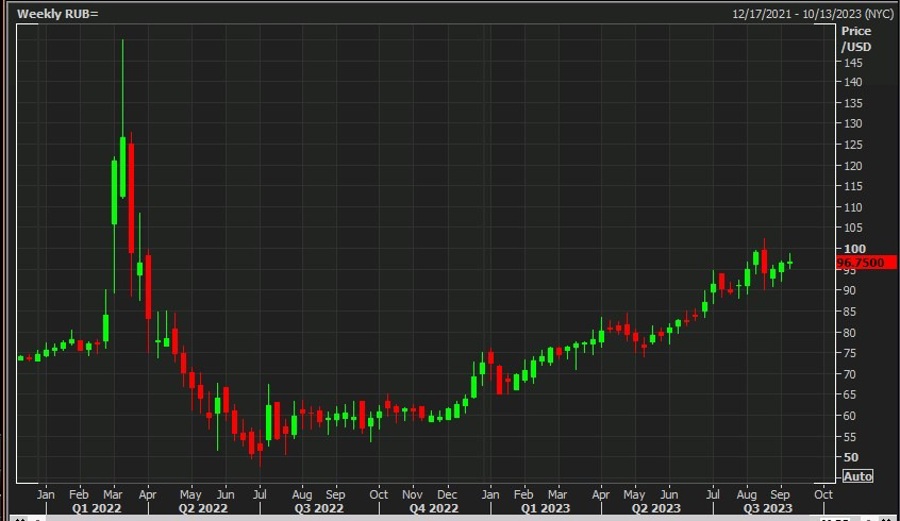
Task: Click the 80 price axis label
Action: (x=849, y=333)
